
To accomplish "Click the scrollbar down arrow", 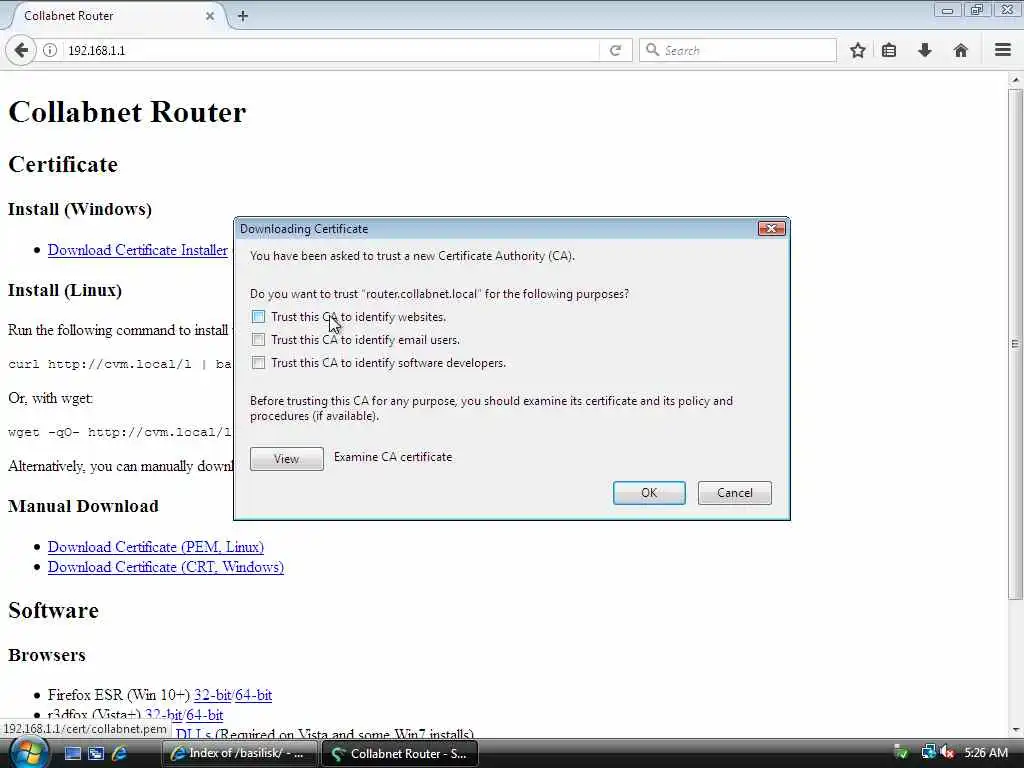I will (1015, 729).
